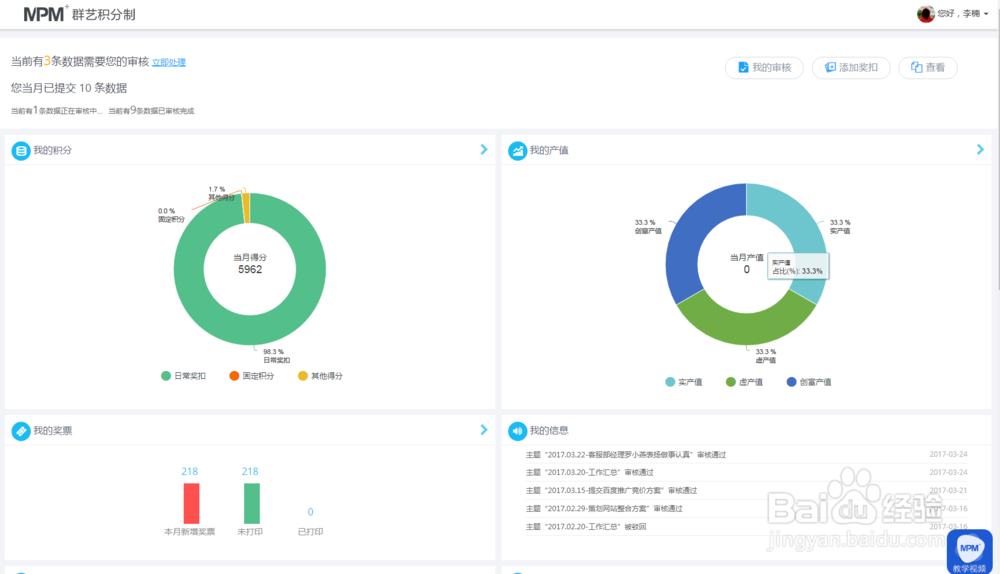The width and height of the screenshot is (1000, 574).
Task: Click the green 未打印 bar
Action: 252,503
